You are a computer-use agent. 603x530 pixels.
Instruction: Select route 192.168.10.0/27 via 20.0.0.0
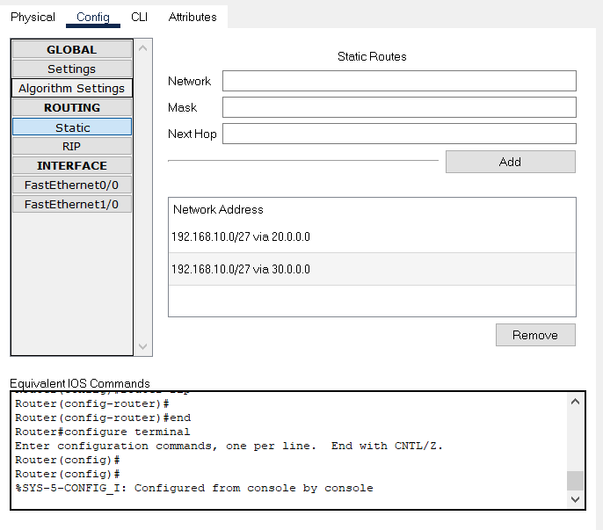(x=372, y=237)
